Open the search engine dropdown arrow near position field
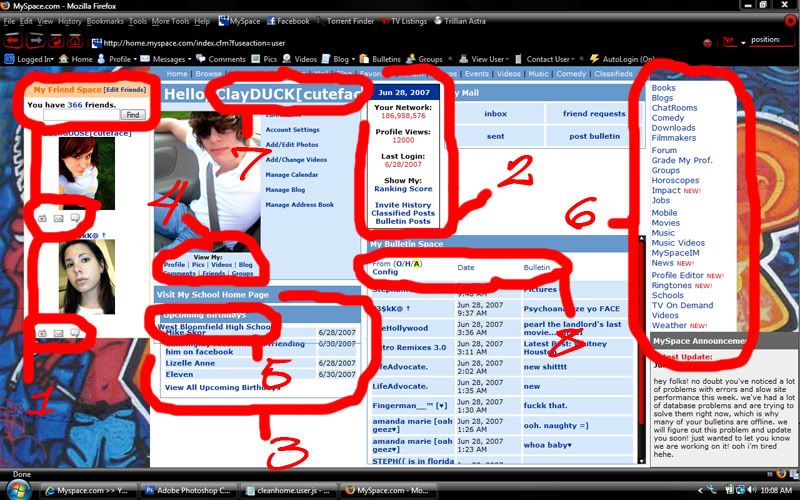 pos(743,42)
